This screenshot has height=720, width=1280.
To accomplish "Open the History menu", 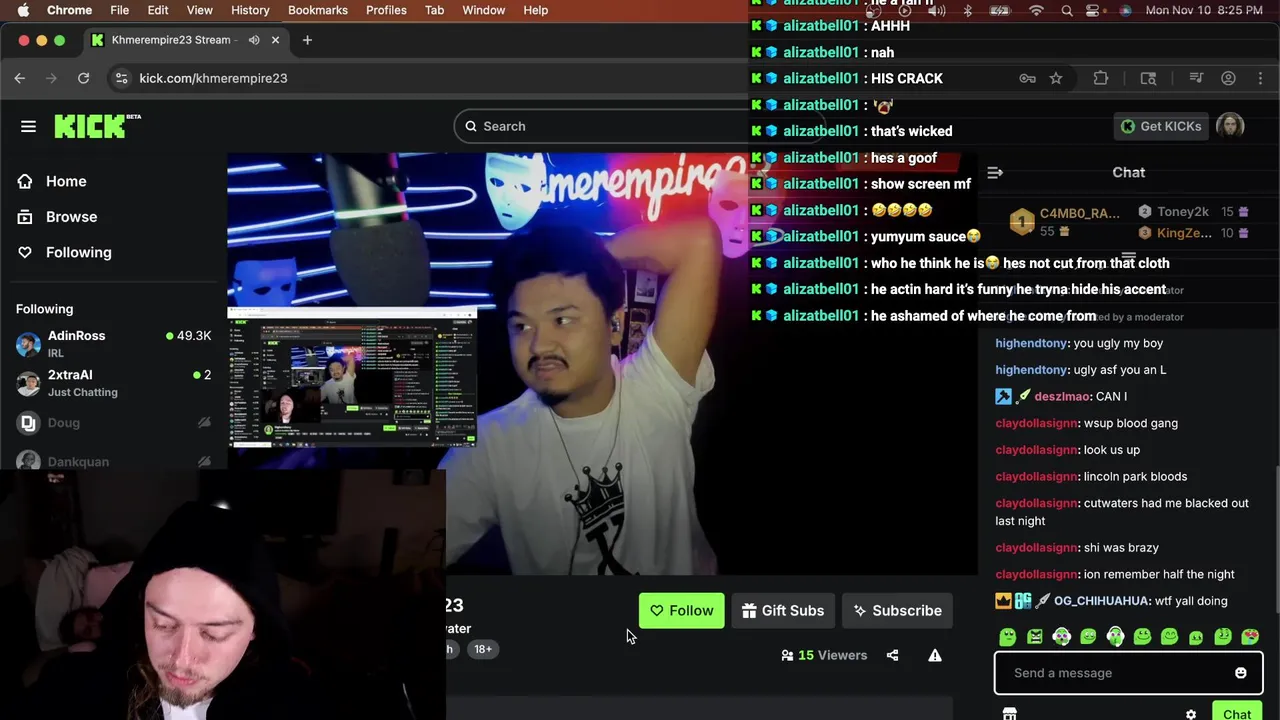I will (x=250, y=10).
